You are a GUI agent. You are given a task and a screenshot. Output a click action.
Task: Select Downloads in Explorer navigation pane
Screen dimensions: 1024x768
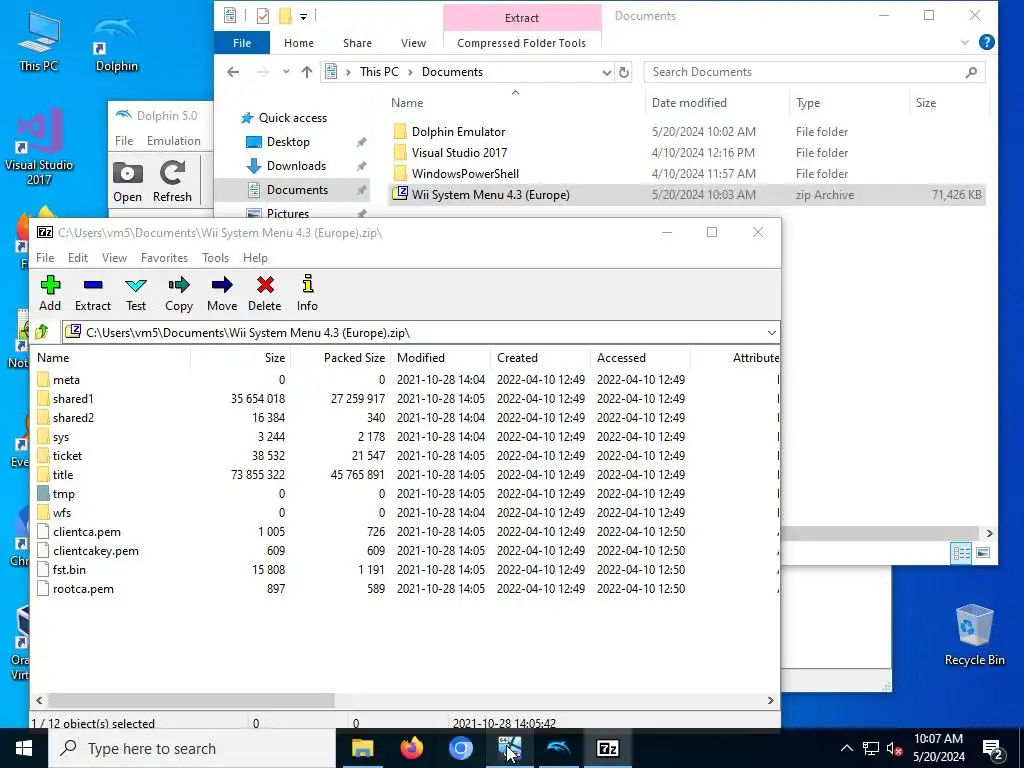click(x=296, y=166)
